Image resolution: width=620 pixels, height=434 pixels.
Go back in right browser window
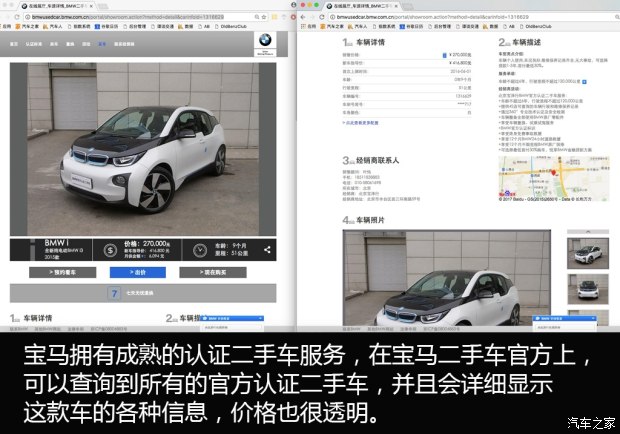[x=303, y=17]
